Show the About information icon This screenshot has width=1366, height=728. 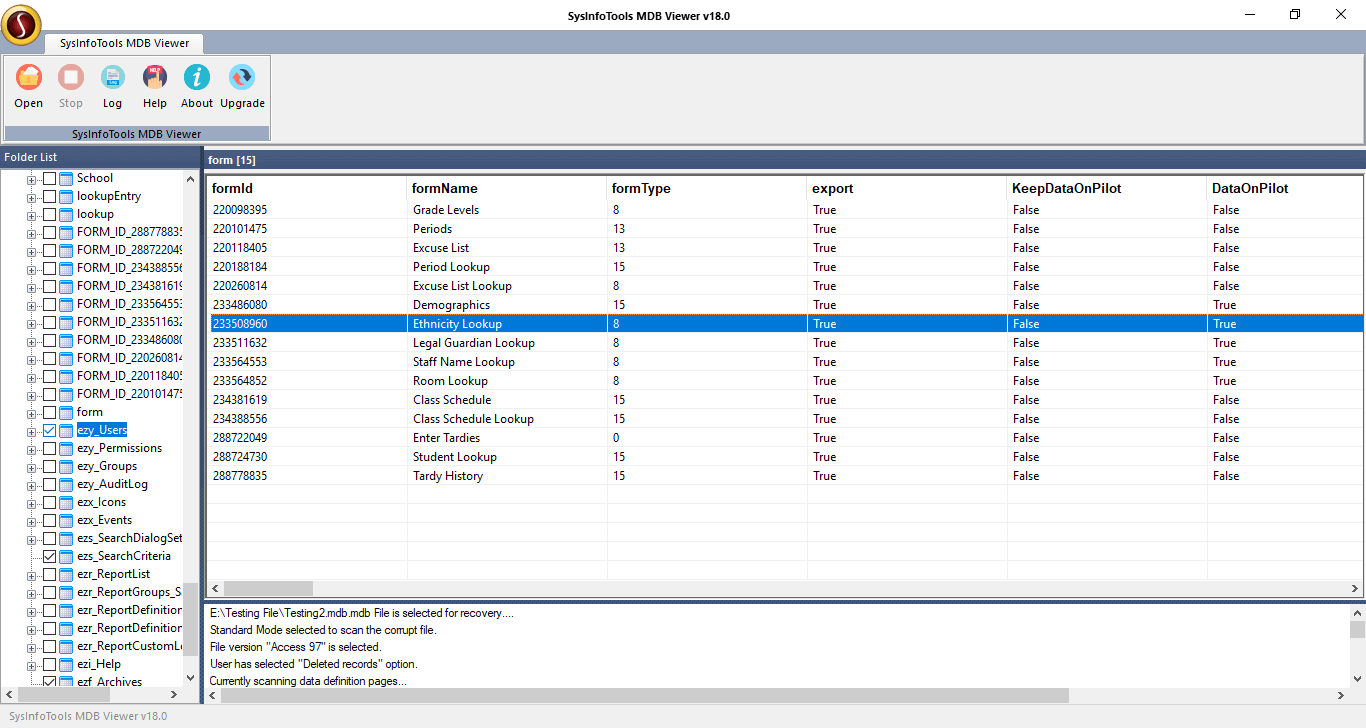(x=197, y=77)
